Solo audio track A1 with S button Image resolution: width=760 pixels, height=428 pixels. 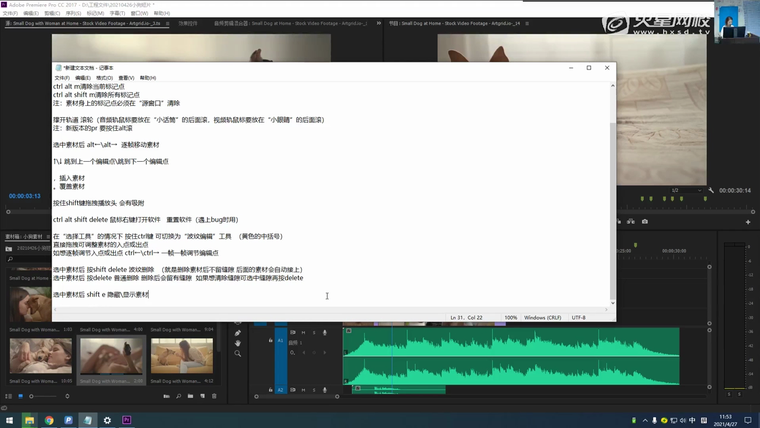pyautogui.click(x=314, y=333)
